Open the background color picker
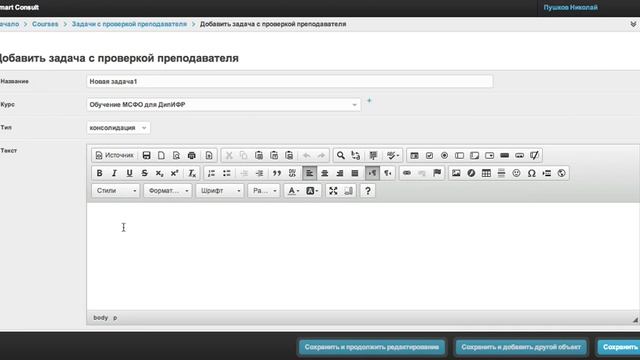The height and width of the screenshot is (360, 640). (312, 191)
